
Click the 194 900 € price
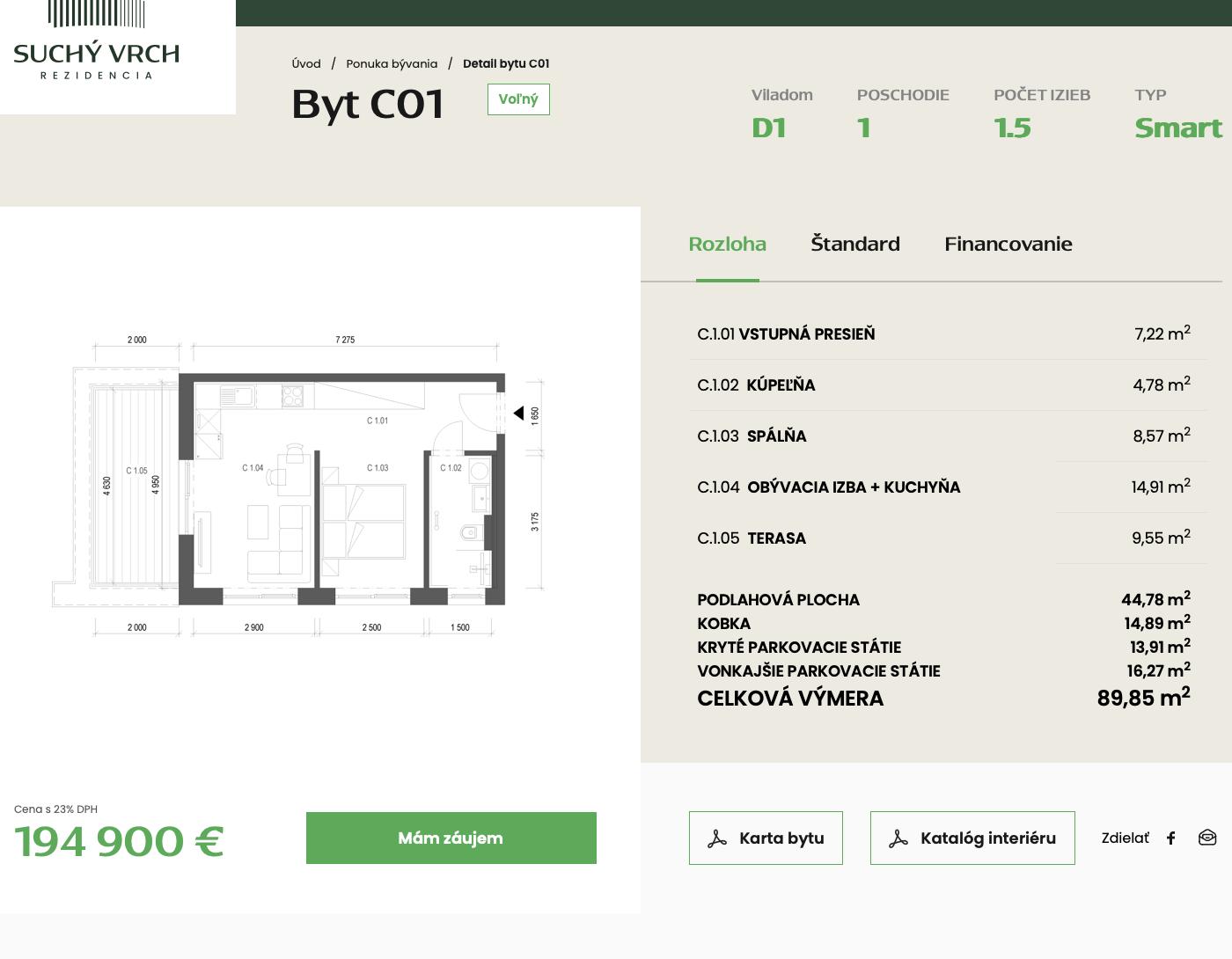tap(119, 841)
